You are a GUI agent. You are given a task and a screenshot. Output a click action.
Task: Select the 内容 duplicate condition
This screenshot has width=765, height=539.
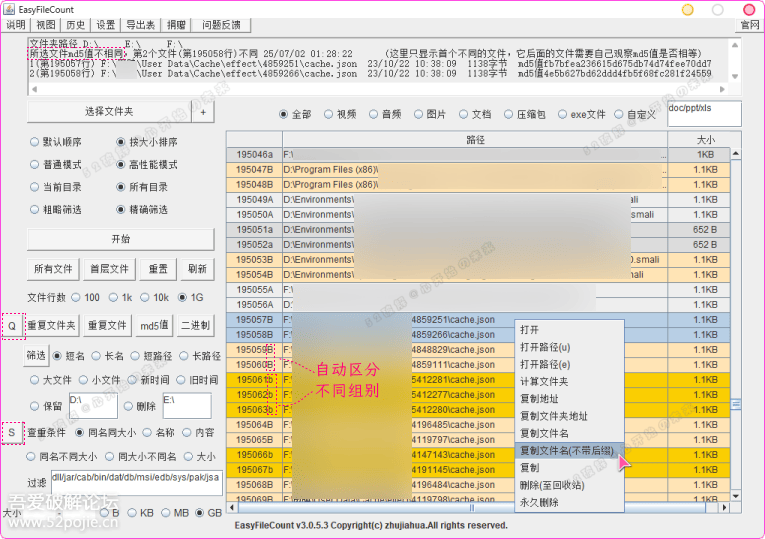pyautogui.click(x=199, y=433)
